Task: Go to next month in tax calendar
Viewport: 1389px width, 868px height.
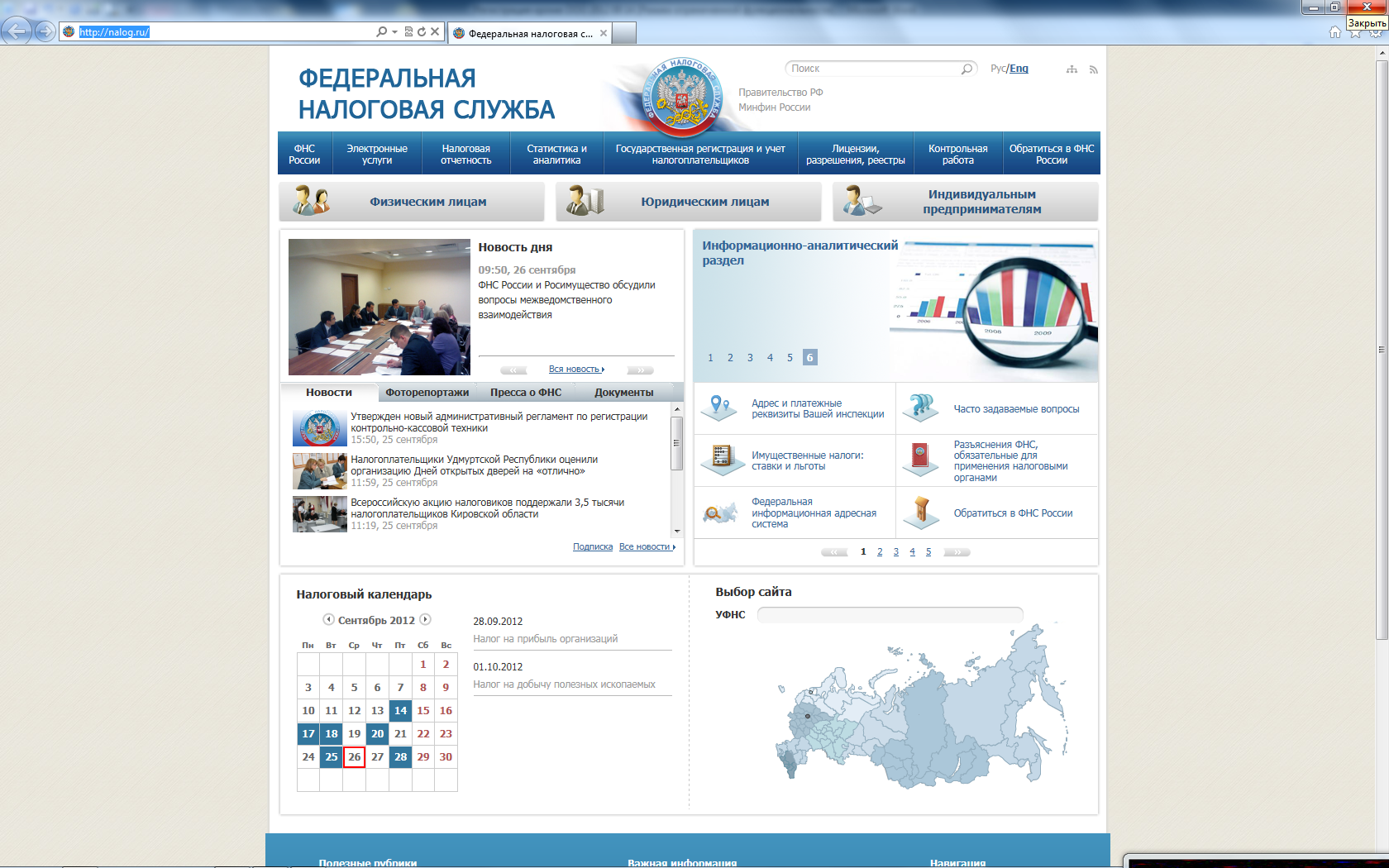Action: (x=425, y=619)
